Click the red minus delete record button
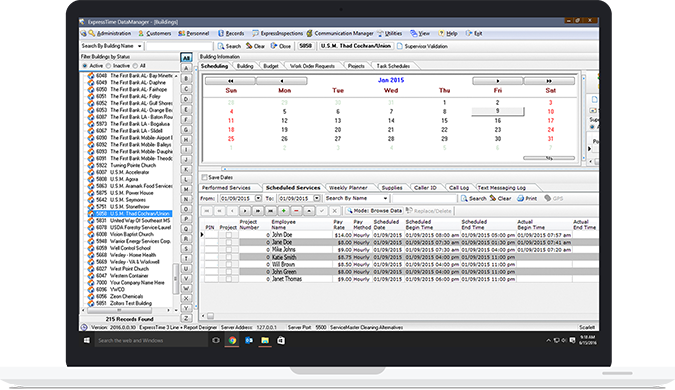 coord(296,211)
